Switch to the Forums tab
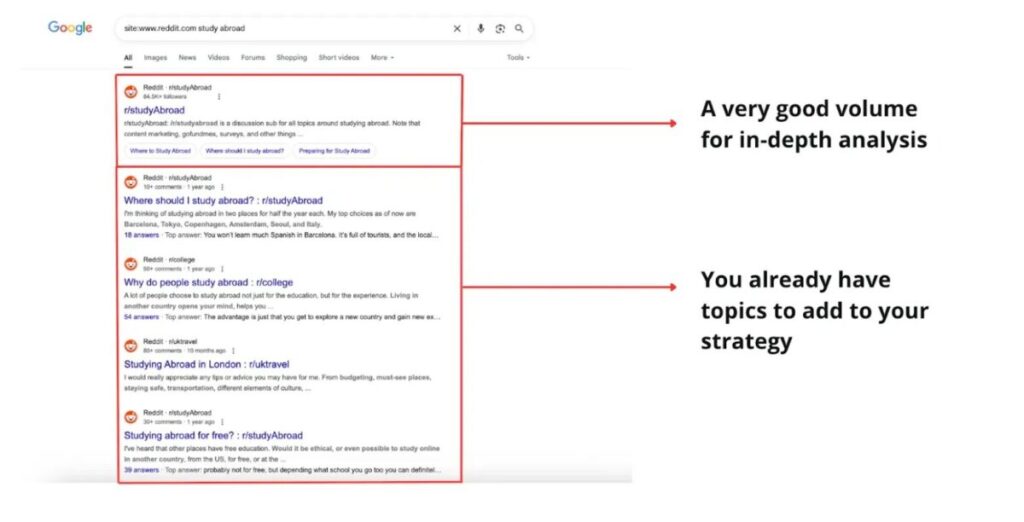This screenshot has height=522, width=1024. tap(253, 58)
